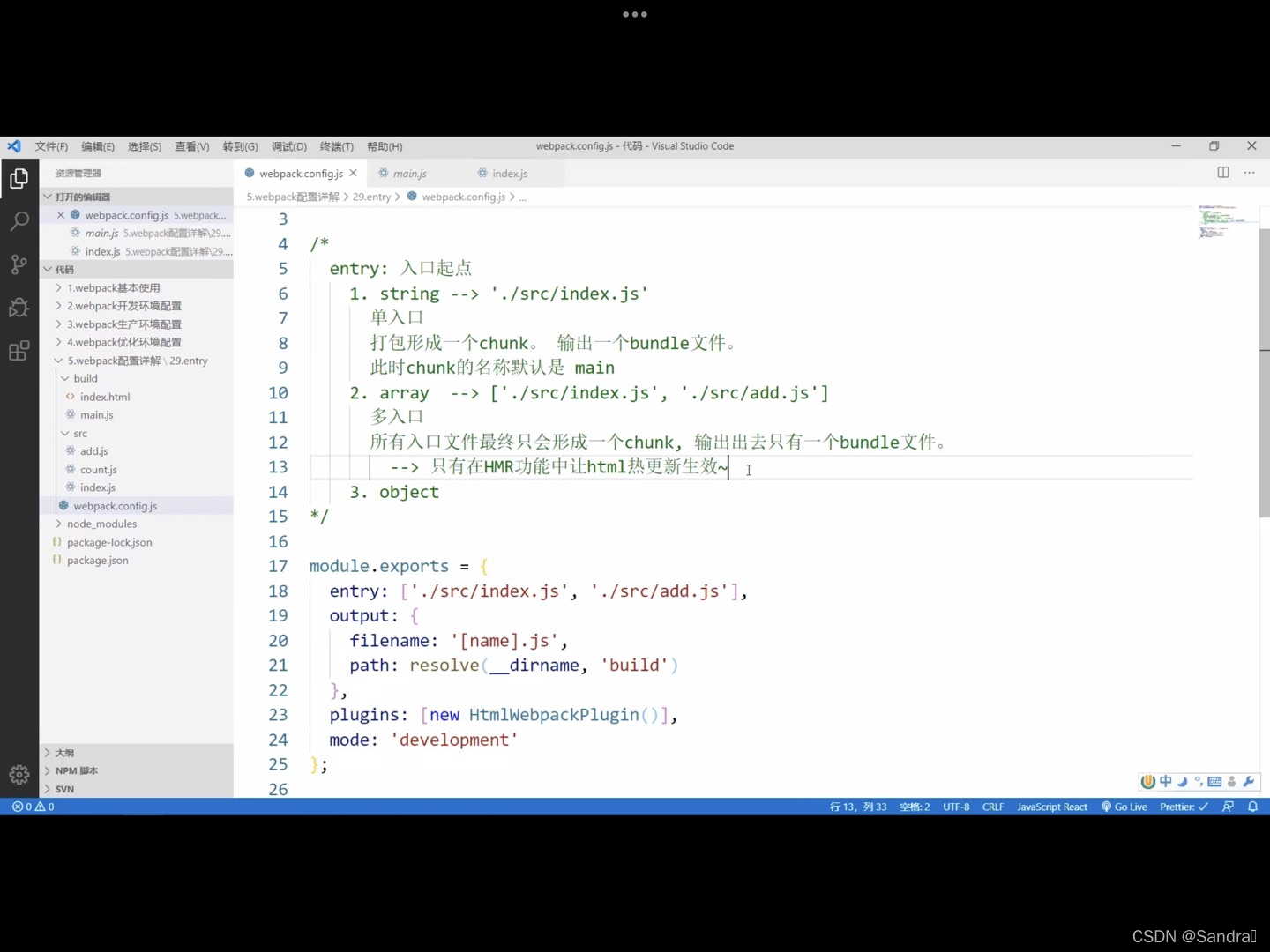Close webpack.config.js in open editors list
This screenshot has width=1270, height=952.
pyautogui.click(x=61, y=215)
